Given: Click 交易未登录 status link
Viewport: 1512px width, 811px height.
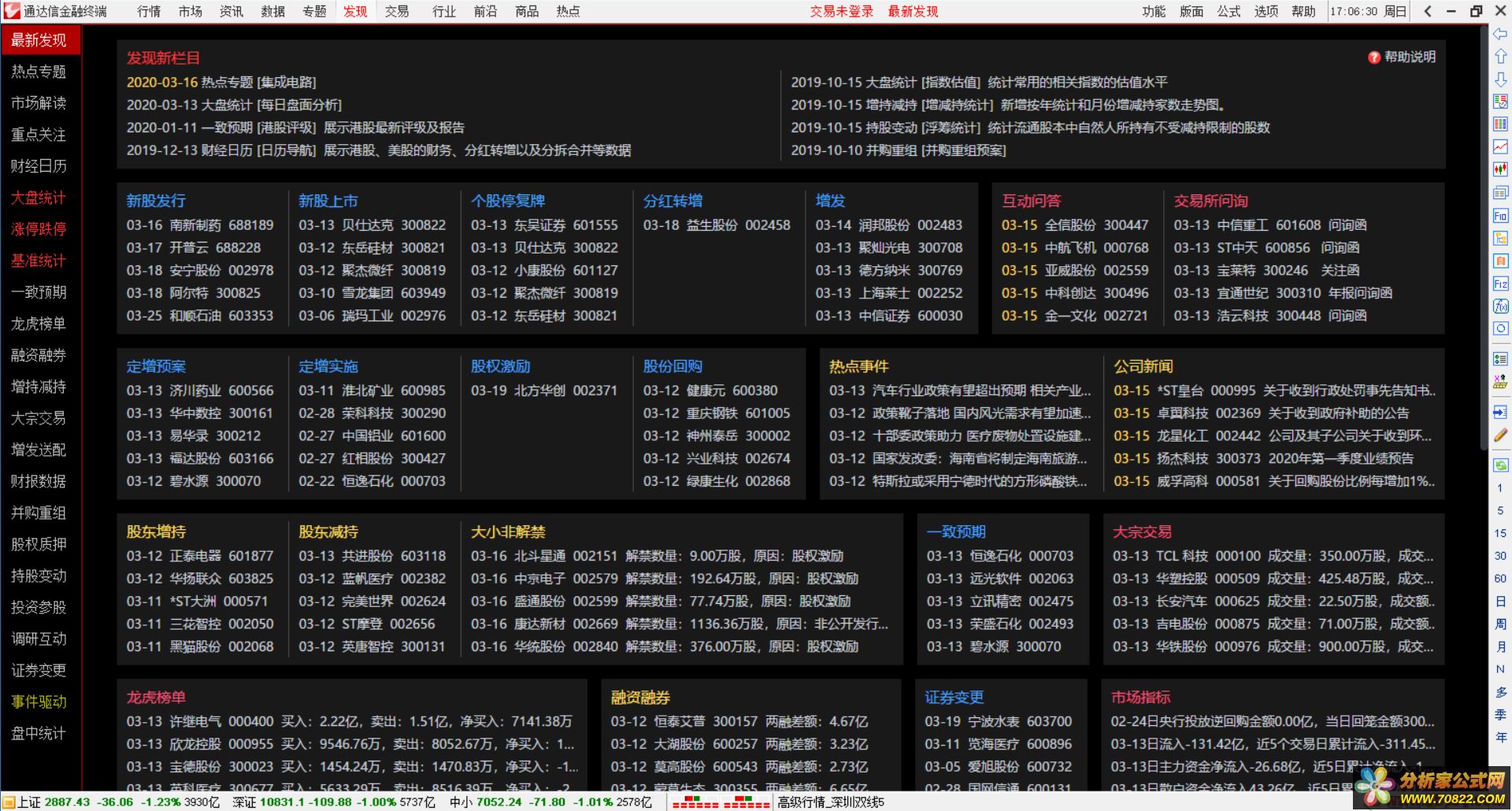Looking at the screenshot, I should click(x=841, y=11).
